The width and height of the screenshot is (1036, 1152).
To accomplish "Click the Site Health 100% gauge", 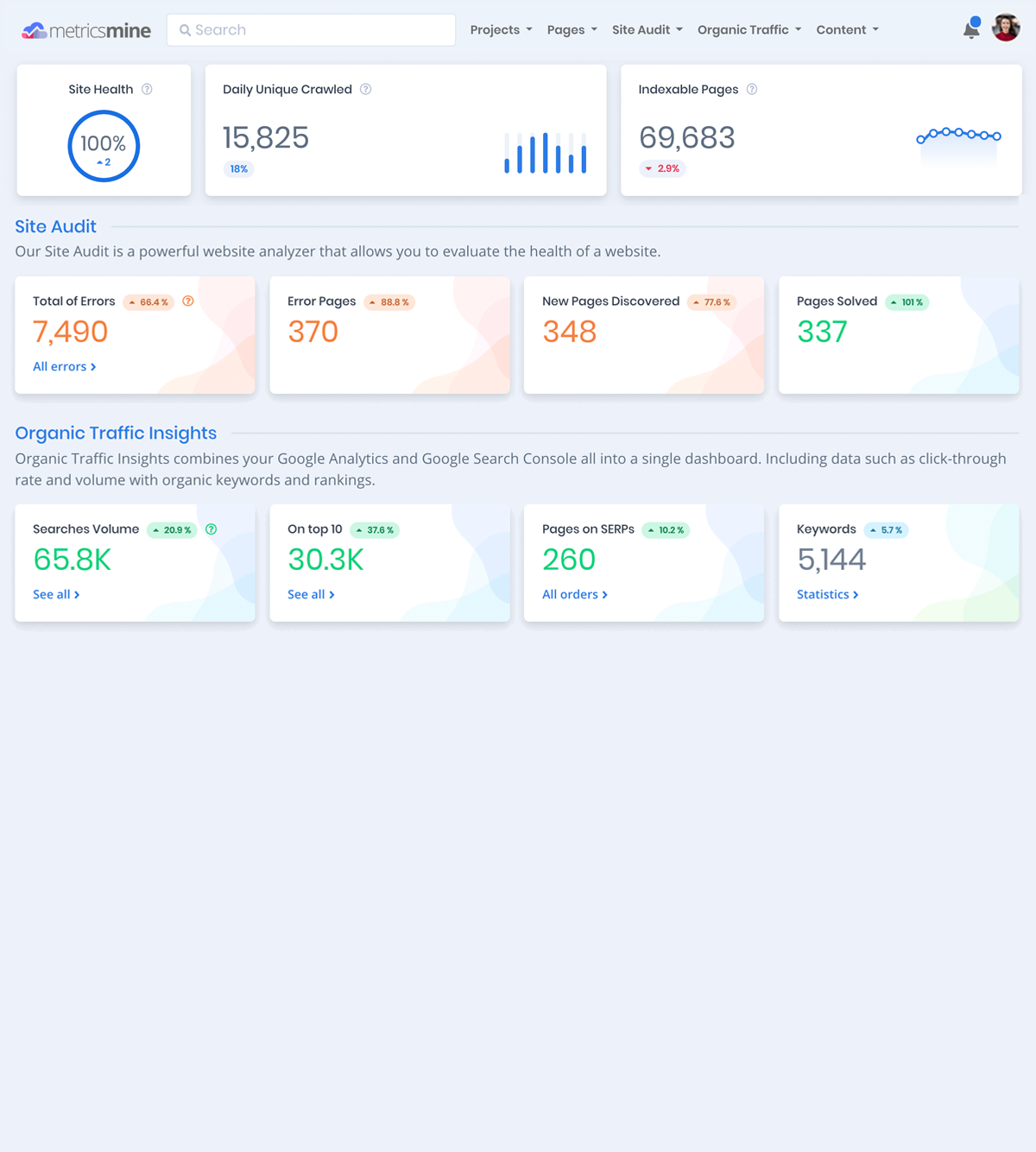I will click(x=104, y=146).
